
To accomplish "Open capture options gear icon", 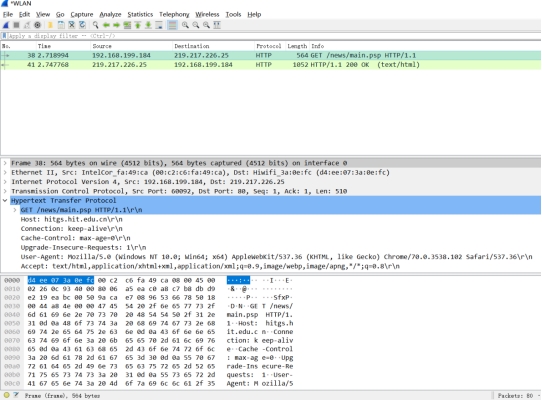I will click(x=37, y=25).
